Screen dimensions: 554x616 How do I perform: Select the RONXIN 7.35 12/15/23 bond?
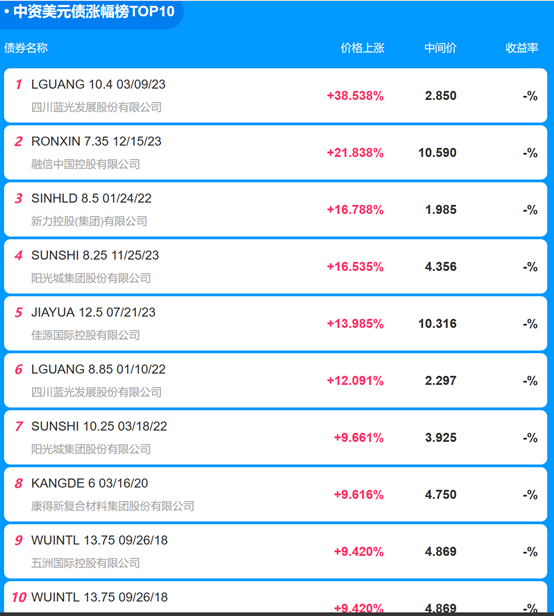click(275, 152)
